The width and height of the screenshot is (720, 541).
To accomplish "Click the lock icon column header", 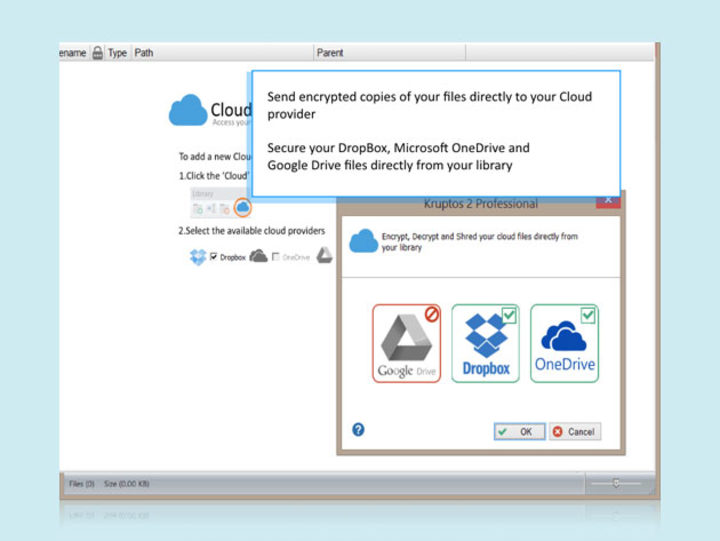I will tap(97, 53).
